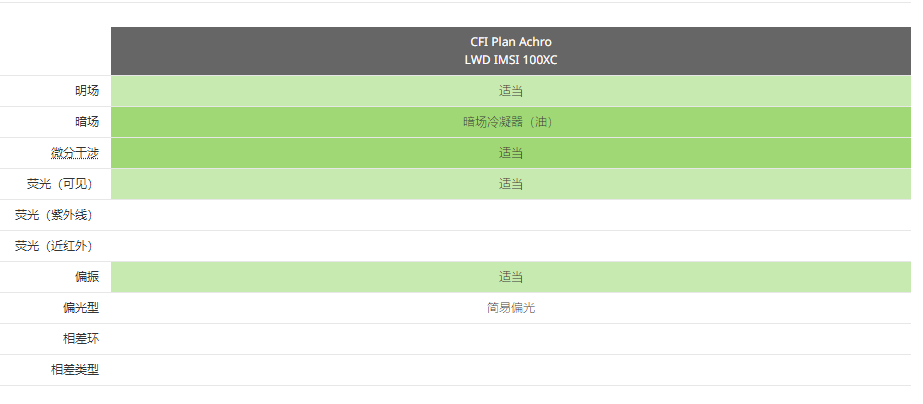Screen dimensions: 923x404
Task: Click the CFI Plan Achro LWD IMSI 100XC header
Action: (x=511, y=51)
